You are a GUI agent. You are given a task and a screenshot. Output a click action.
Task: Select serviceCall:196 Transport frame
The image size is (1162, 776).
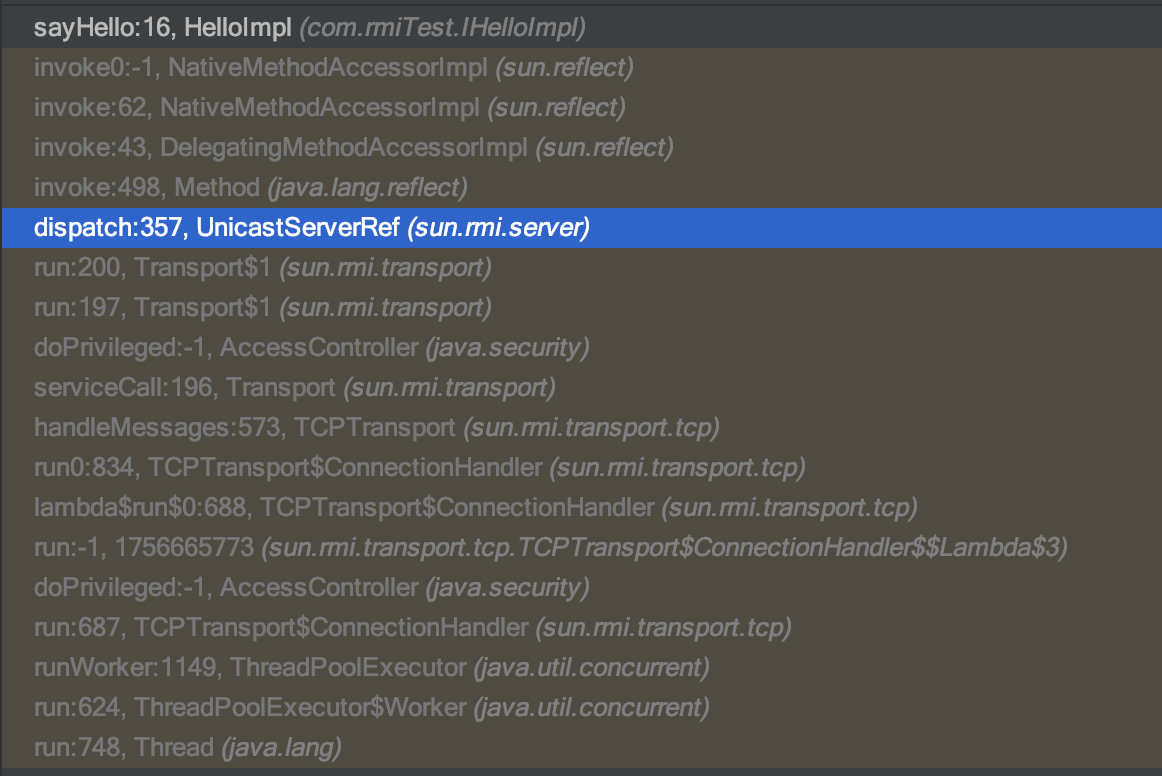point(581,388)
